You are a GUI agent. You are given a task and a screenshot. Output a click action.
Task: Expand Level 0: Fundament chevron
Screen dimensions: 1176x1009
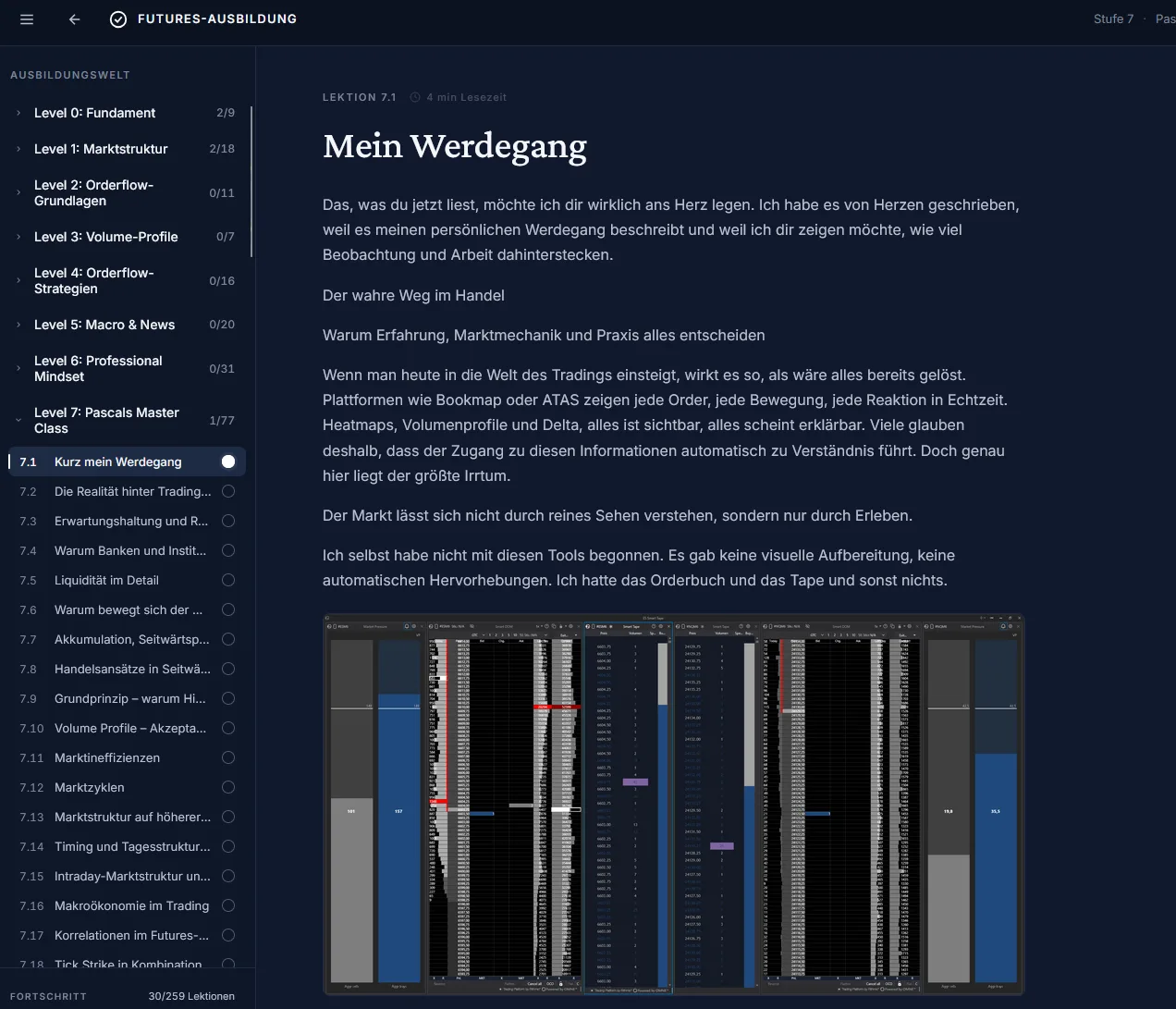click(18, 113)
